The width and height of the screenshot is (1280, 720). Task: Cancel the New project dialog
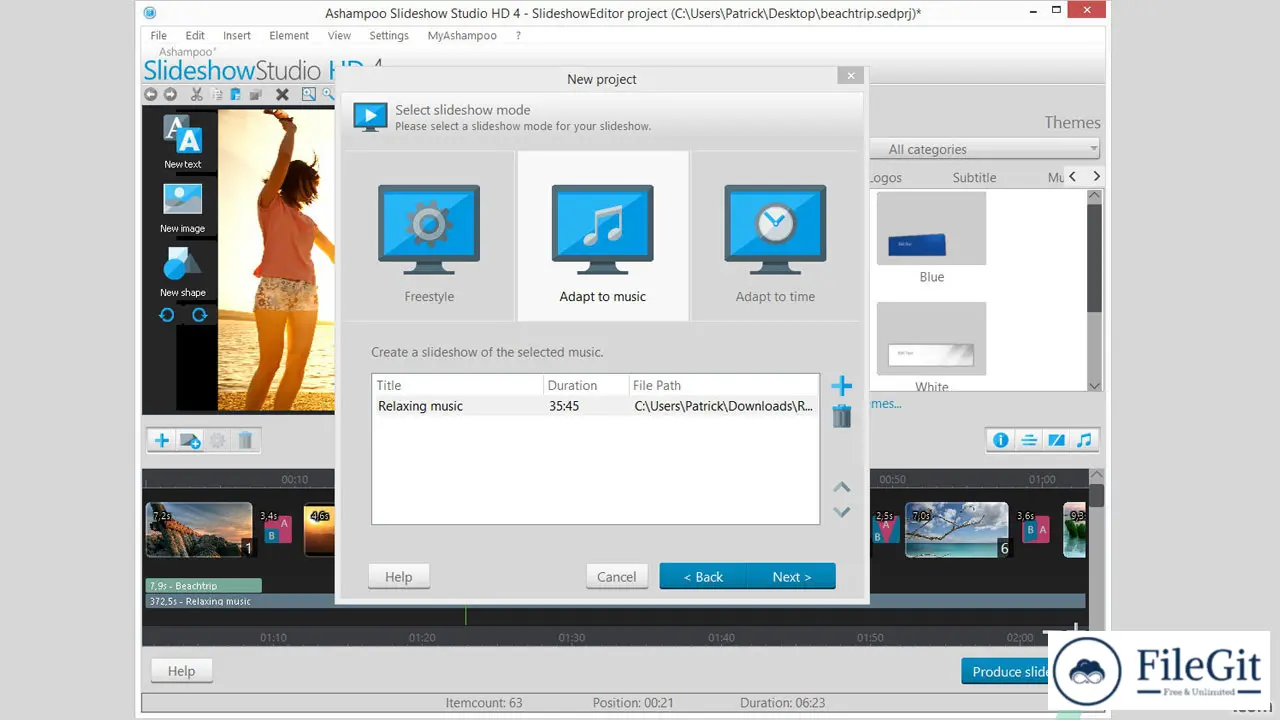[x=617, y=576]
